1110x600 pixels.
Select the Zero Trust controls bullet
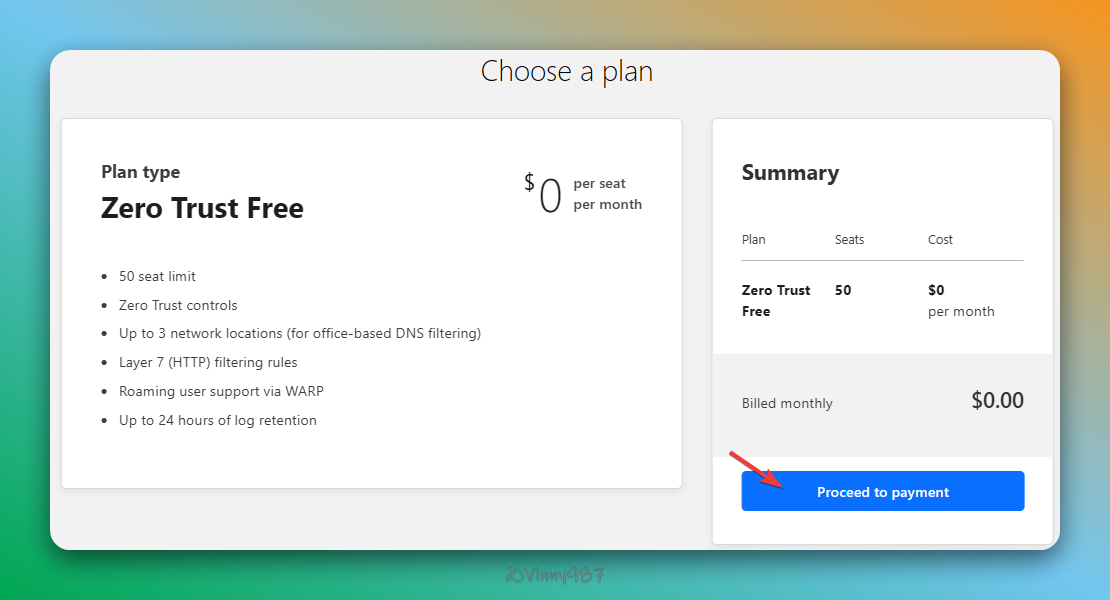click(x=178, y=305)
